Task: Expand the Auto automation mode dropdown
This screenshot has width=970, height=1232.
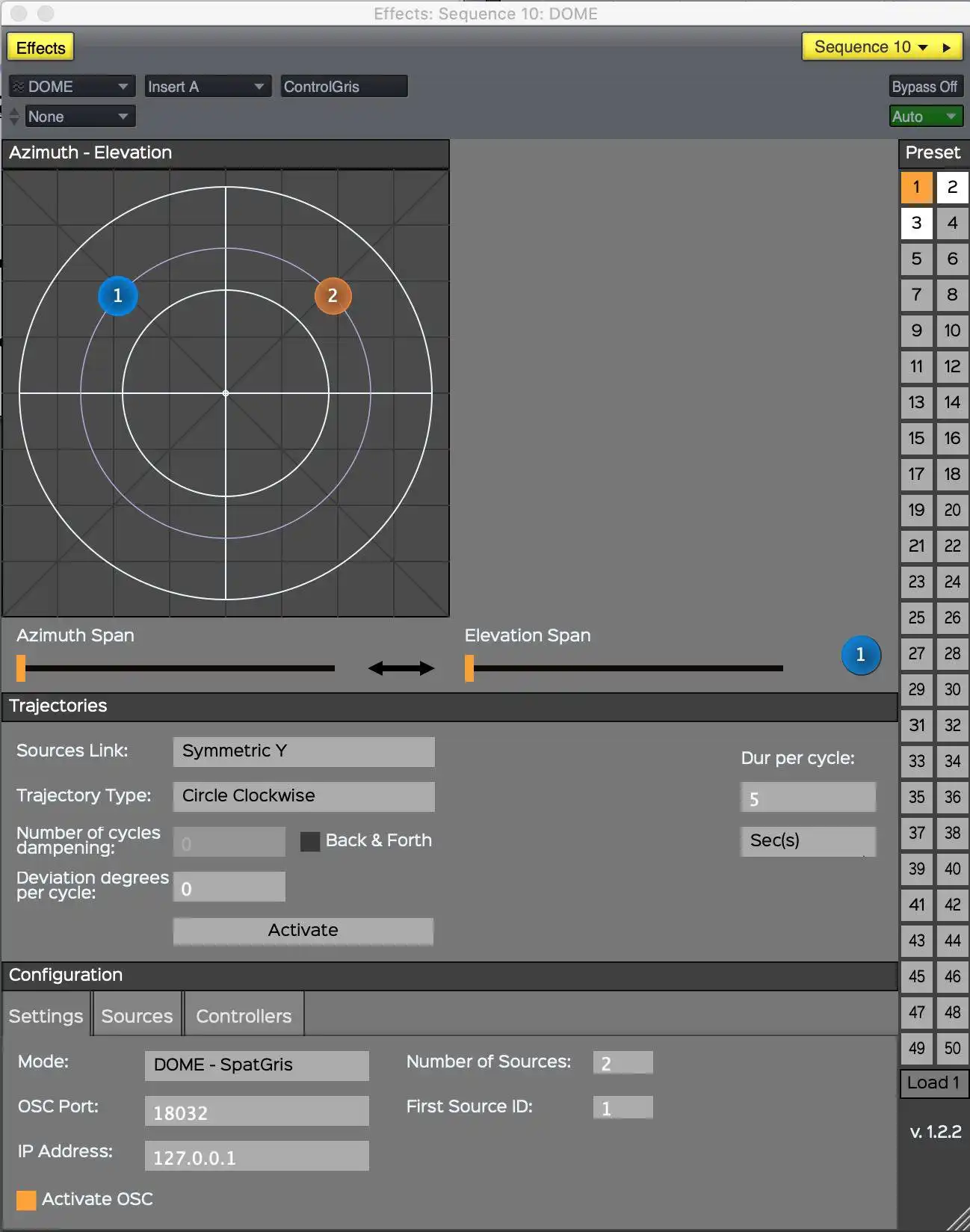Action: (x=925, y=117)
